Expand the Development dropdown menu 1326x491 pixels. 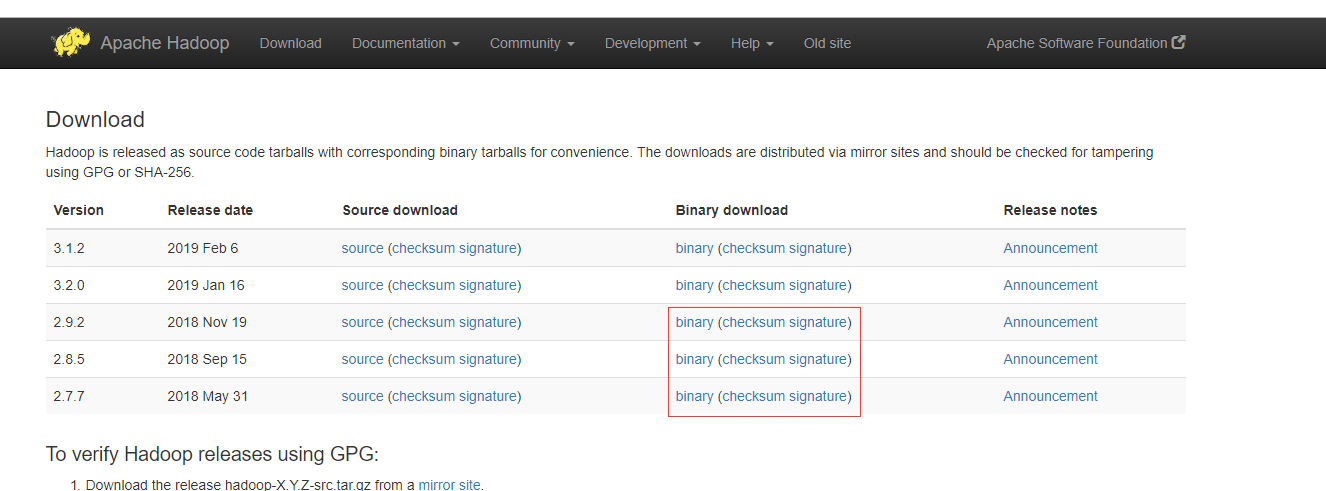coord(652,43)
